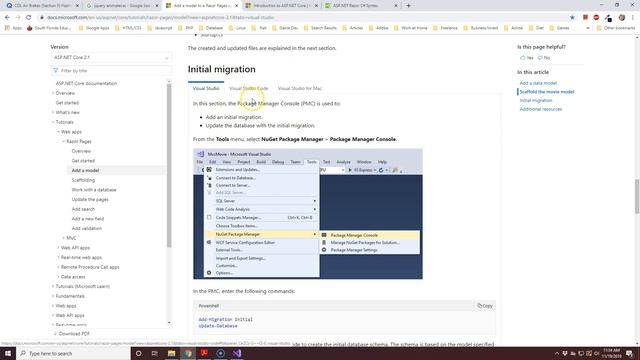Open the ASP.NET Core 2.1 version dropdown

(111, 58)
